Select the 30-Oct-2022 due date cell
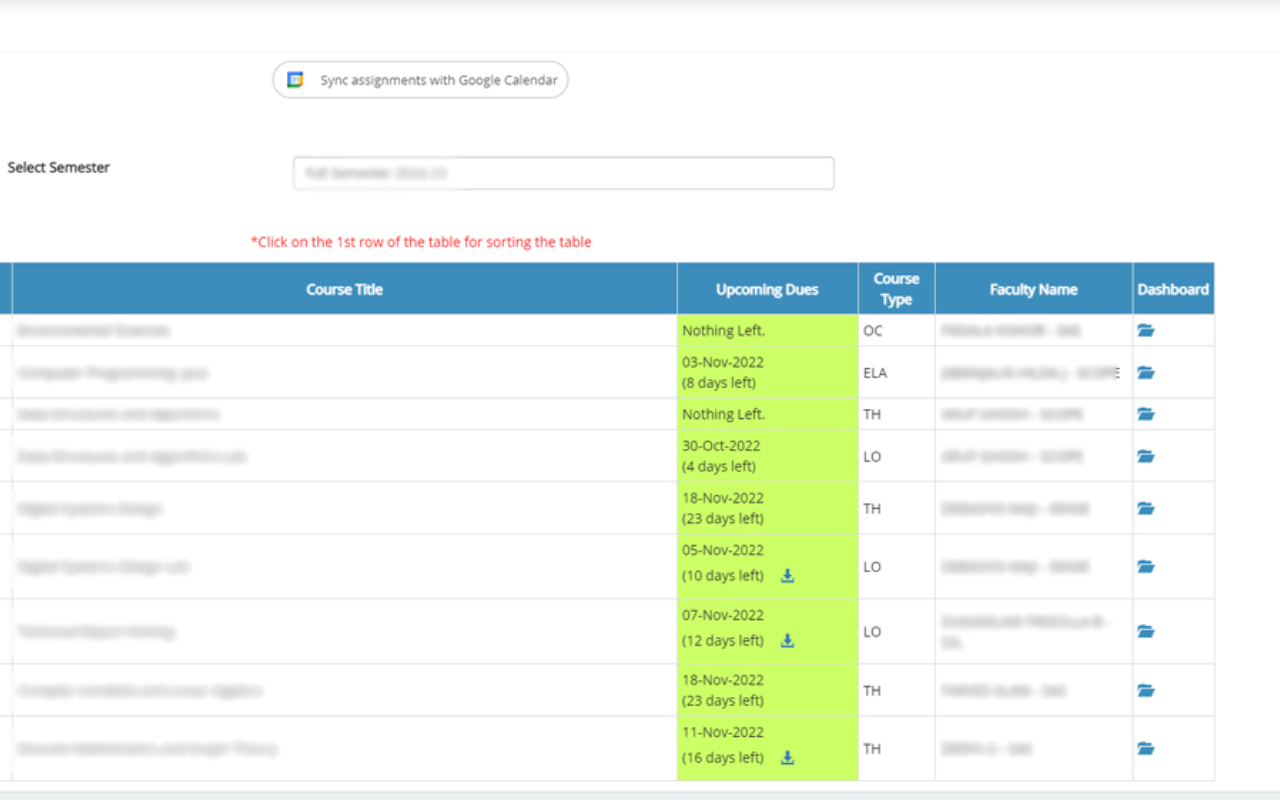Viewport: 1280px width, 800px height. tap(767, 456)
